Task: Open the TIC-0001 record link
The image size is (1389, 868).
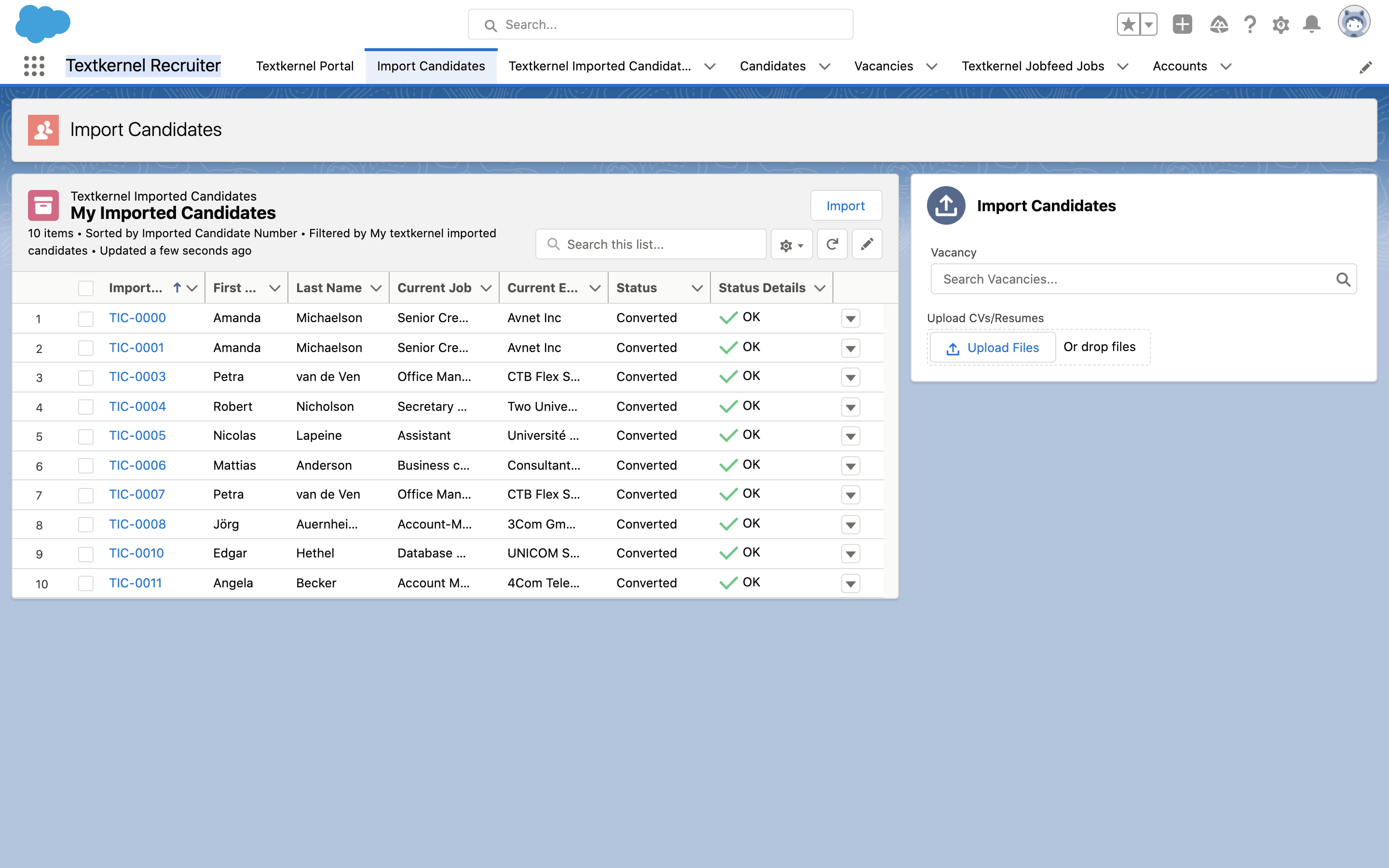Action: 136,347
